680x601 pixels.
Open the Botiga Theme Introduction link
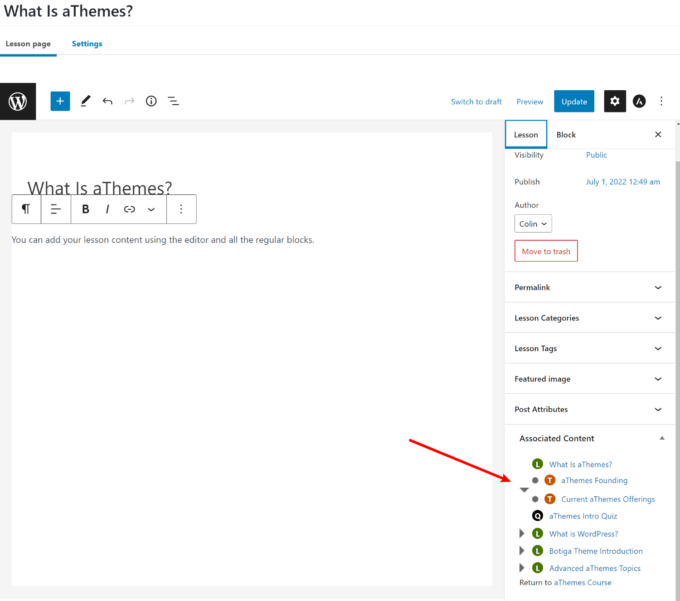595,551
